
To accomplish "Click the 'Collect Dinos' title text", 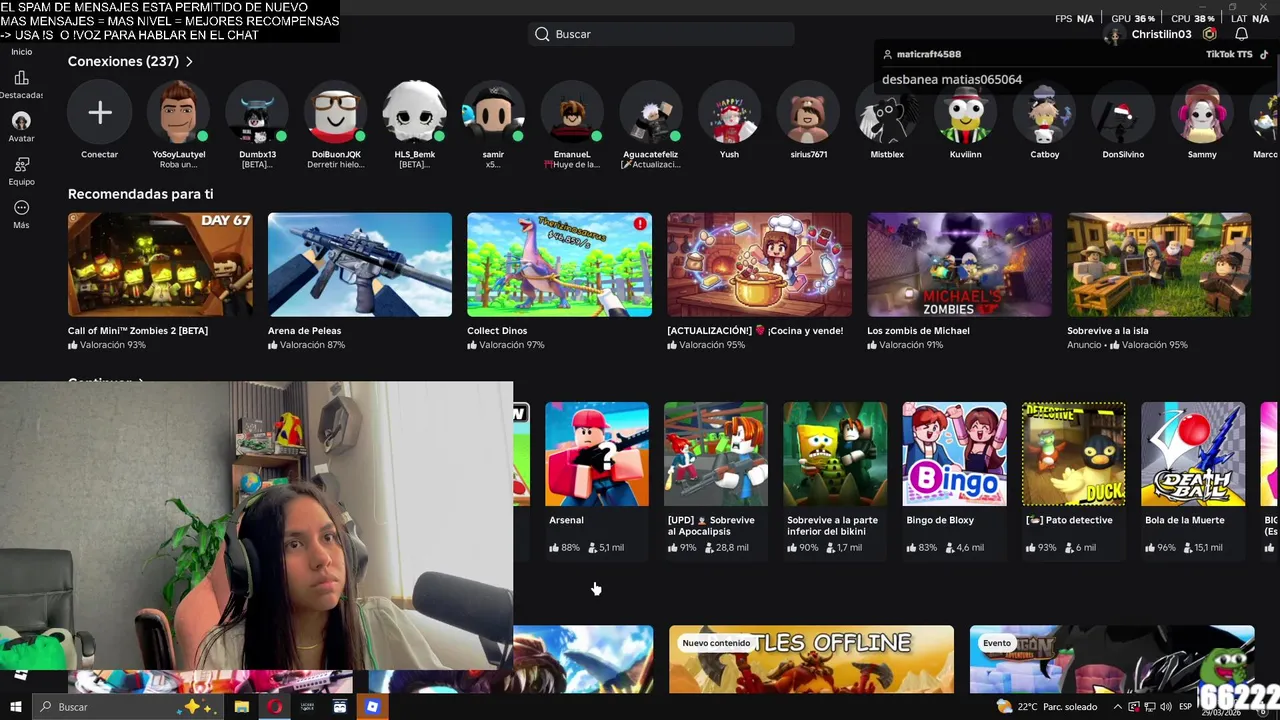I will 497,331.
